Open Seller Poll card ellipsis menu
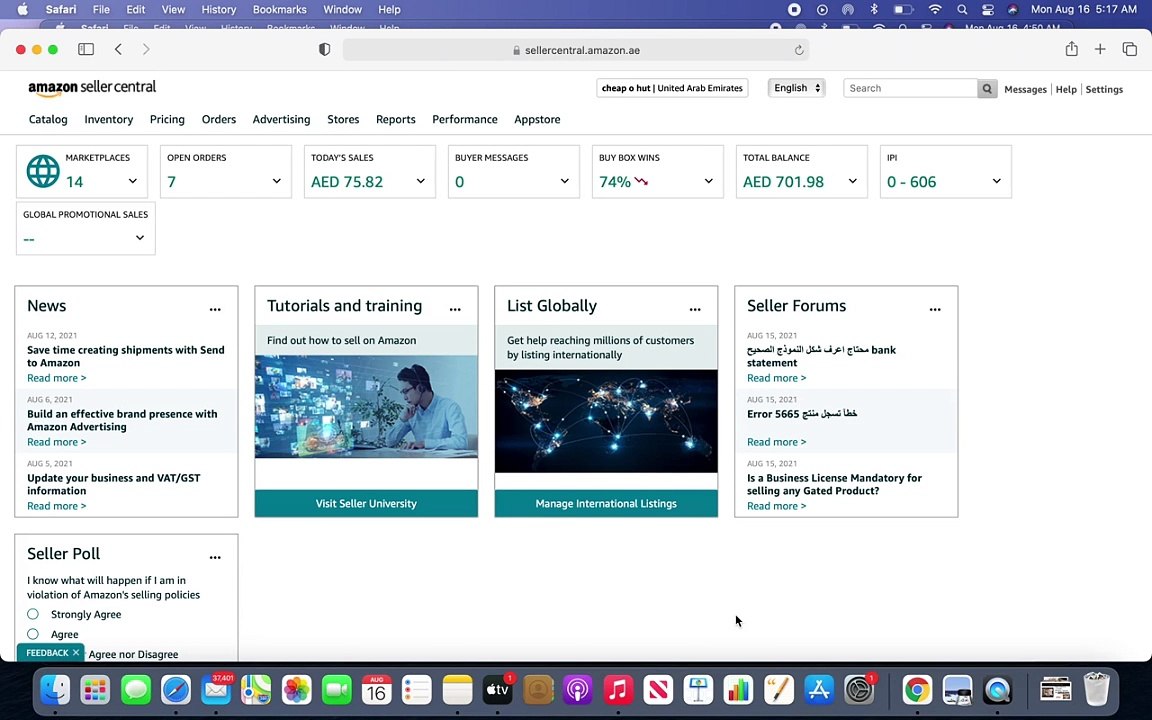The width and height of the screenshot is (1152, 720). coord(215,557)
